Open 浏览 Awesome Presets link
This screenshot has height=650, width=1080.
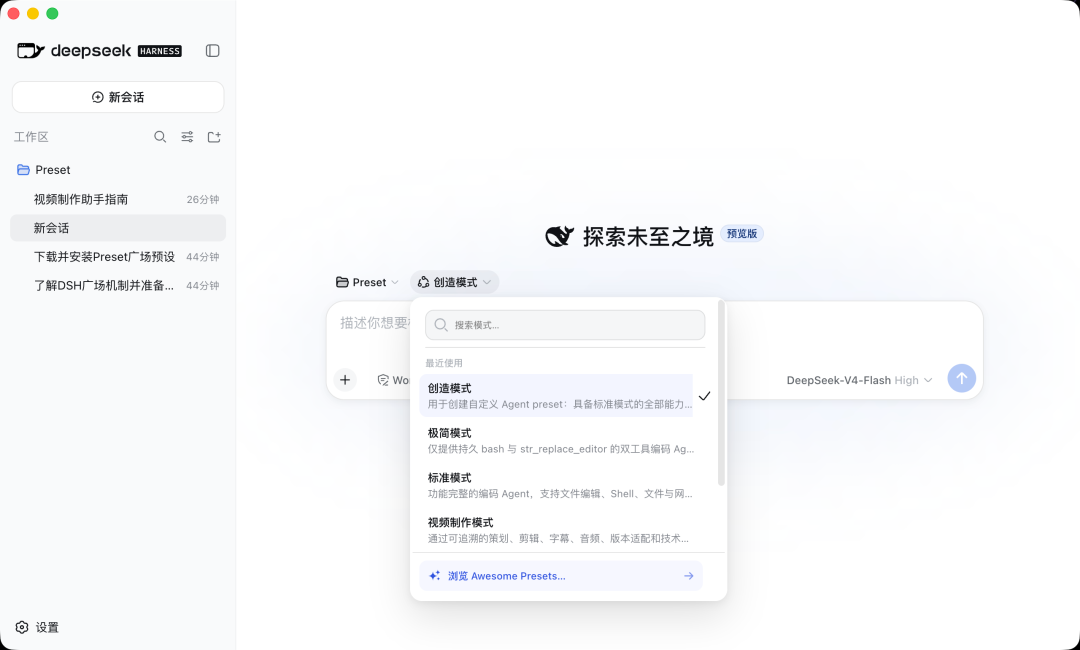point(561,576)
